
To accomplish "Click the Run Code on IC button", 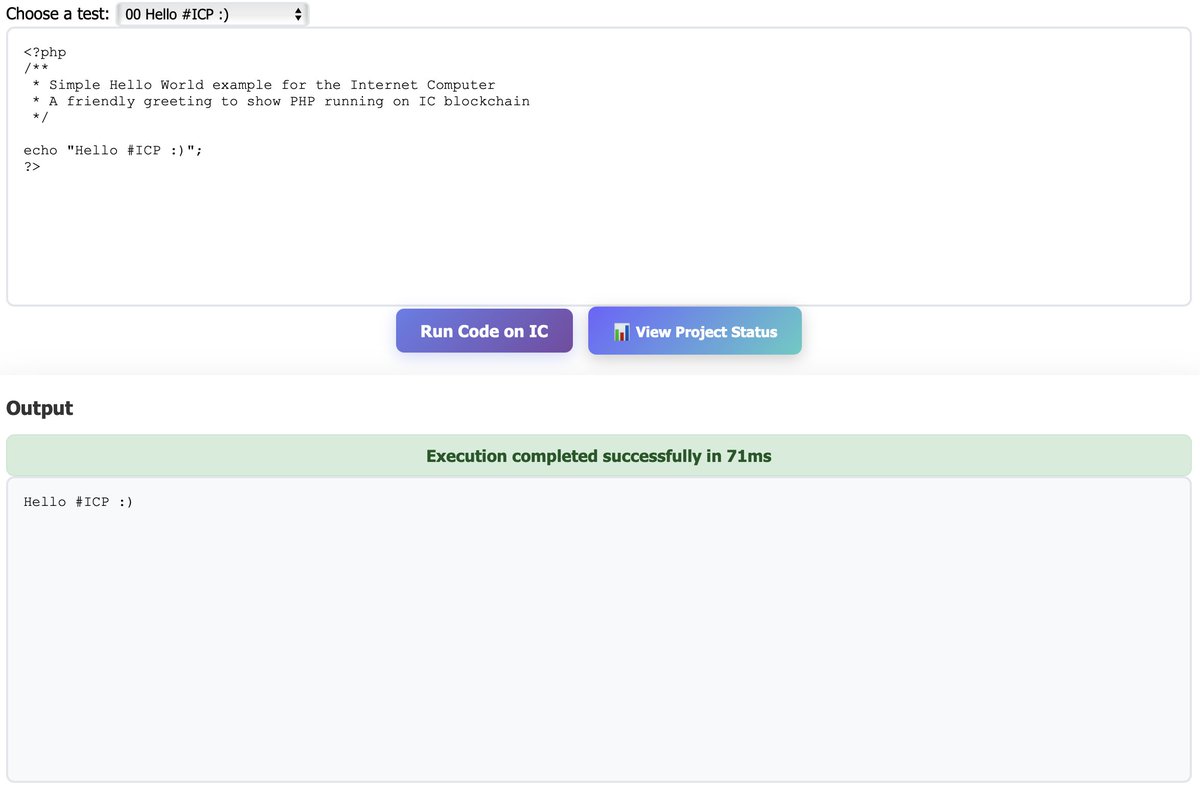I will click(x=484, y=331).
